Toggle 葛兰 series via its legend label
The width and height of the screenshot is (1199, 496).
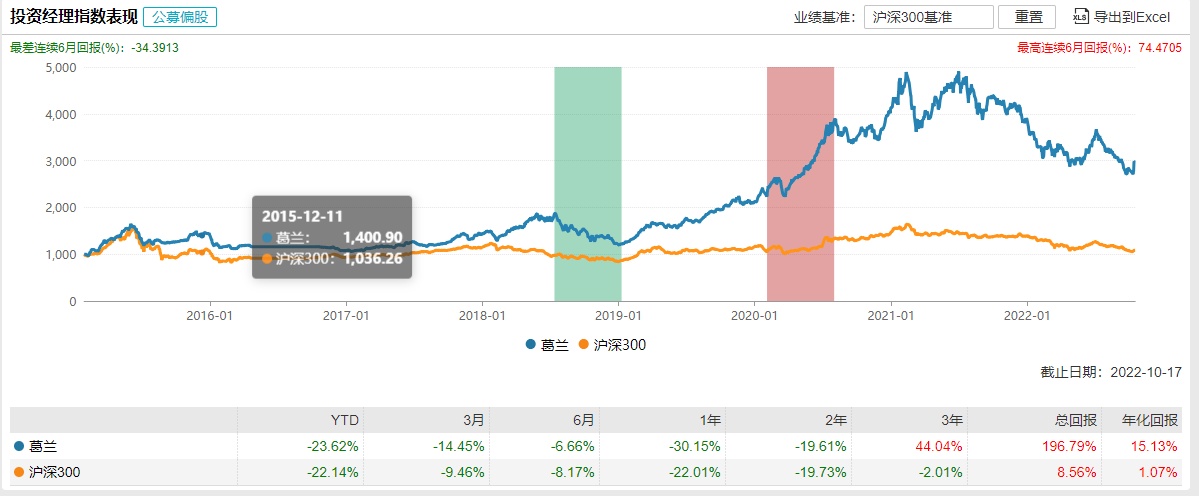(x=554, y=345)
